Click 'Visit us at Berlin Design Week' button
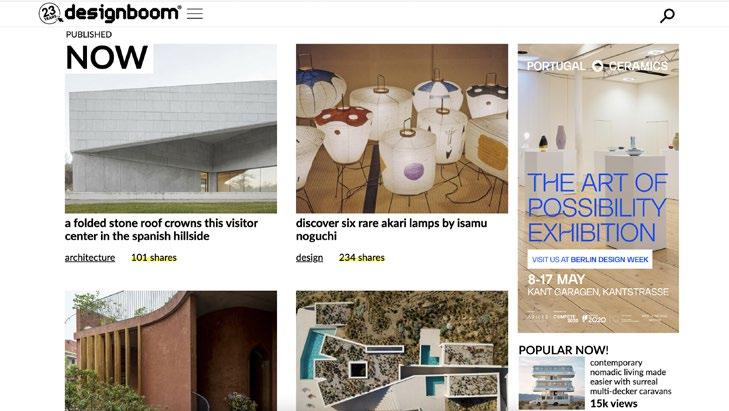Screen dimensions: 729x411 pos(590,259)
